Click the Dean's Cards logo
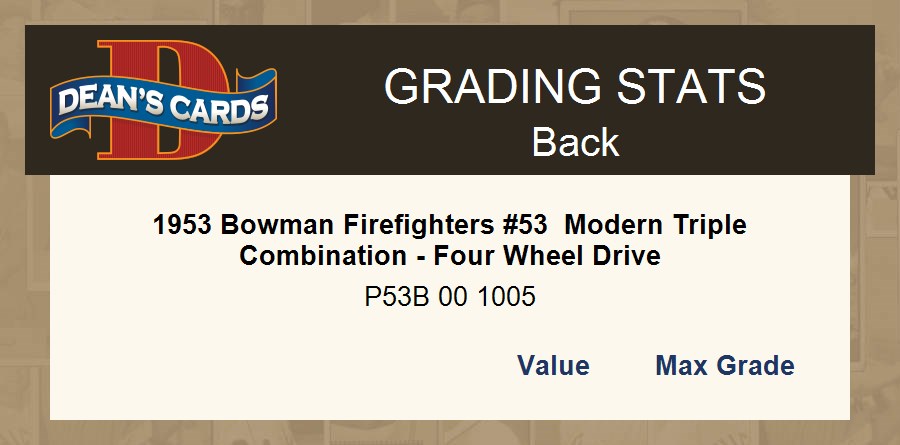The image size is (900, 445). point(163,100)
